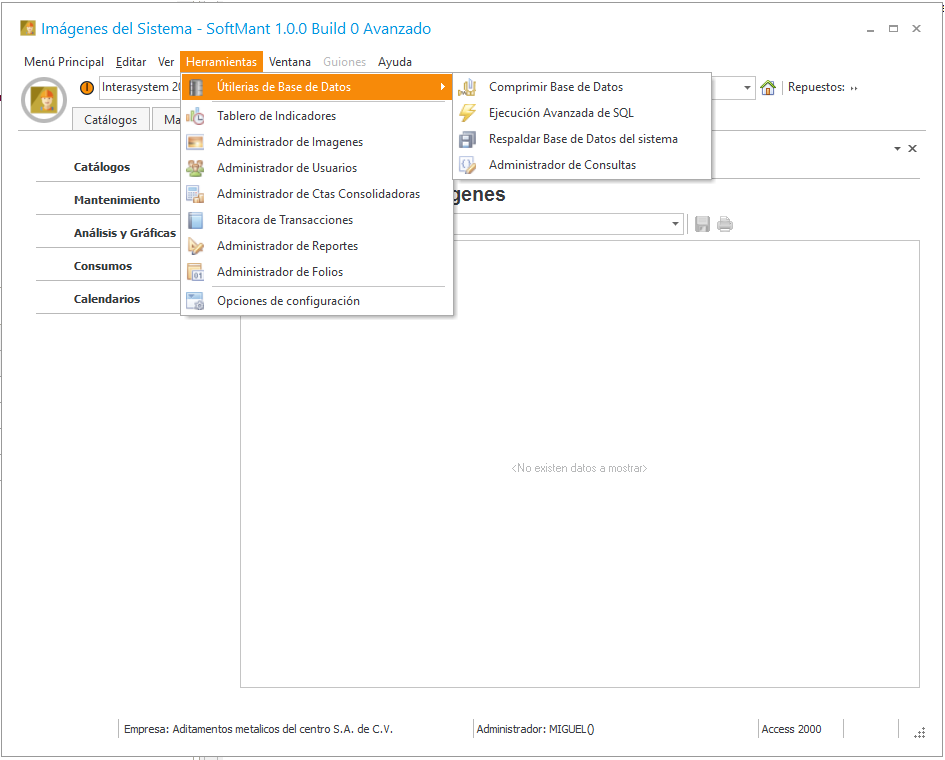This screenshot has height=760, width=945.
Task: Click the save diskette icon in panel
Action: tap(703, 225)
